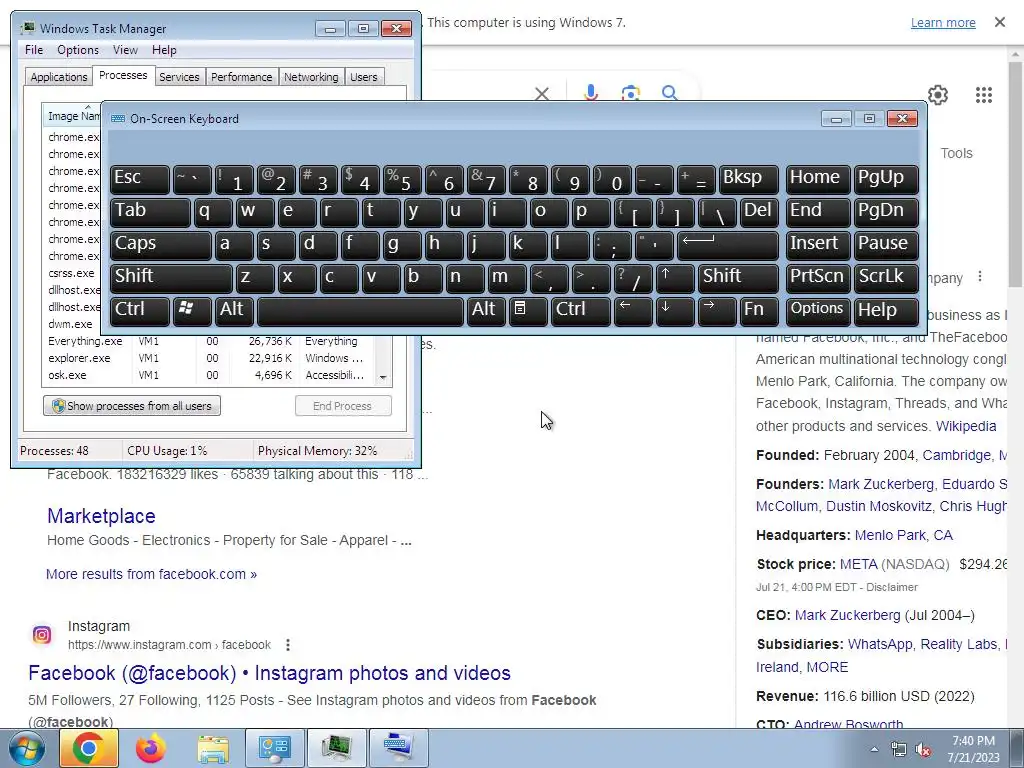Open the Help menu in Task Manager
This screenshot has height=768, width=1024.
coord(164,50)
